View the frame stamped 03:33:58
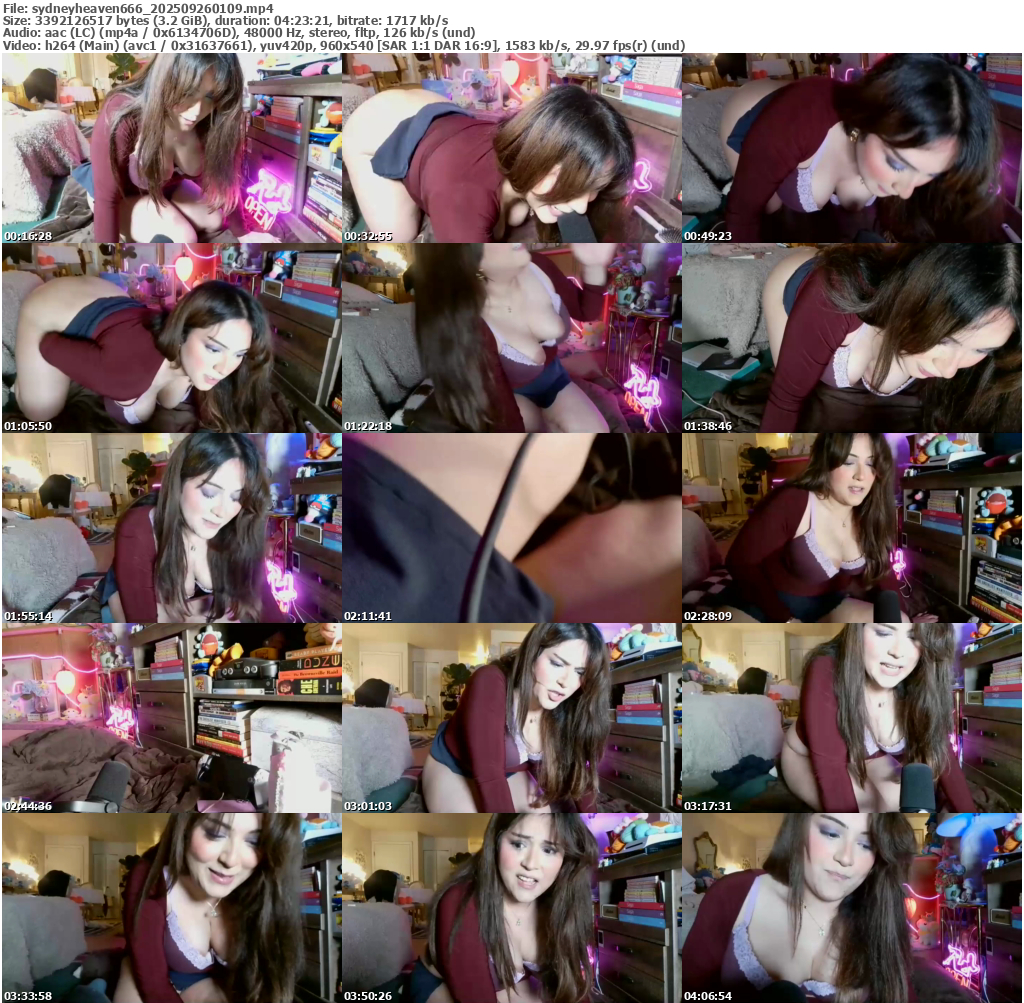This screenshot has height=1003, width=1024. pyautogui.click(x=172, y=908)
